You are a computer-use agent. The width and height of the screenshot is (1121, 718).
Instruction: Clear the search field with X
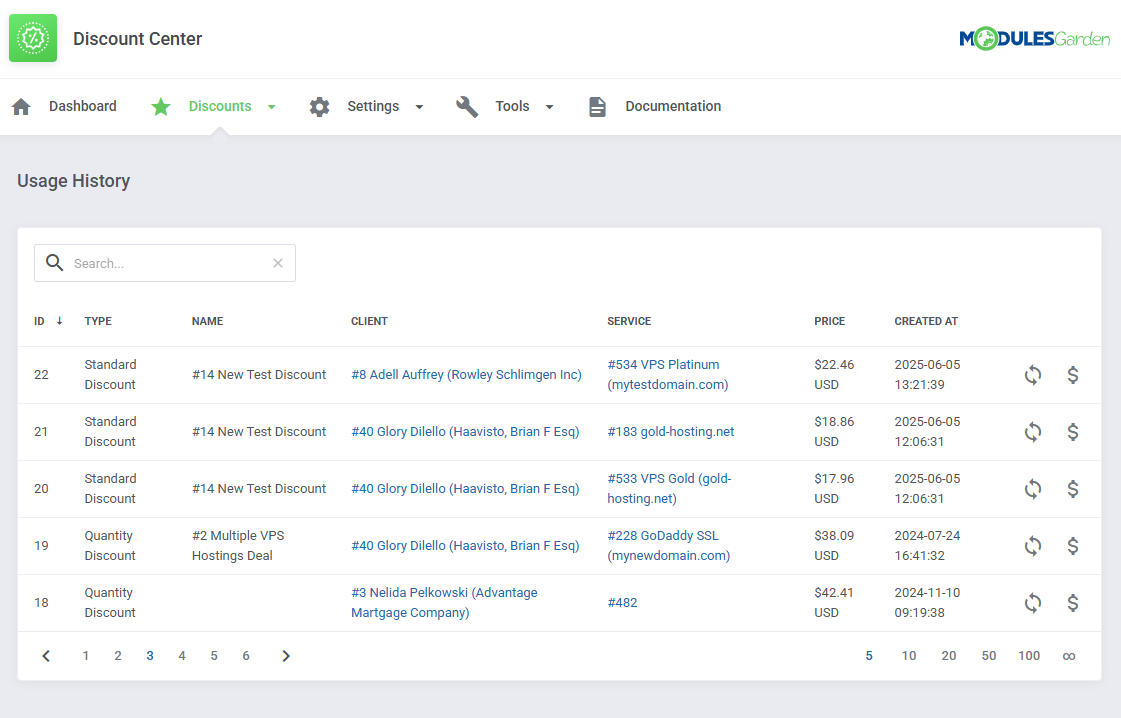pyautogui.click(x=278, y=263)
